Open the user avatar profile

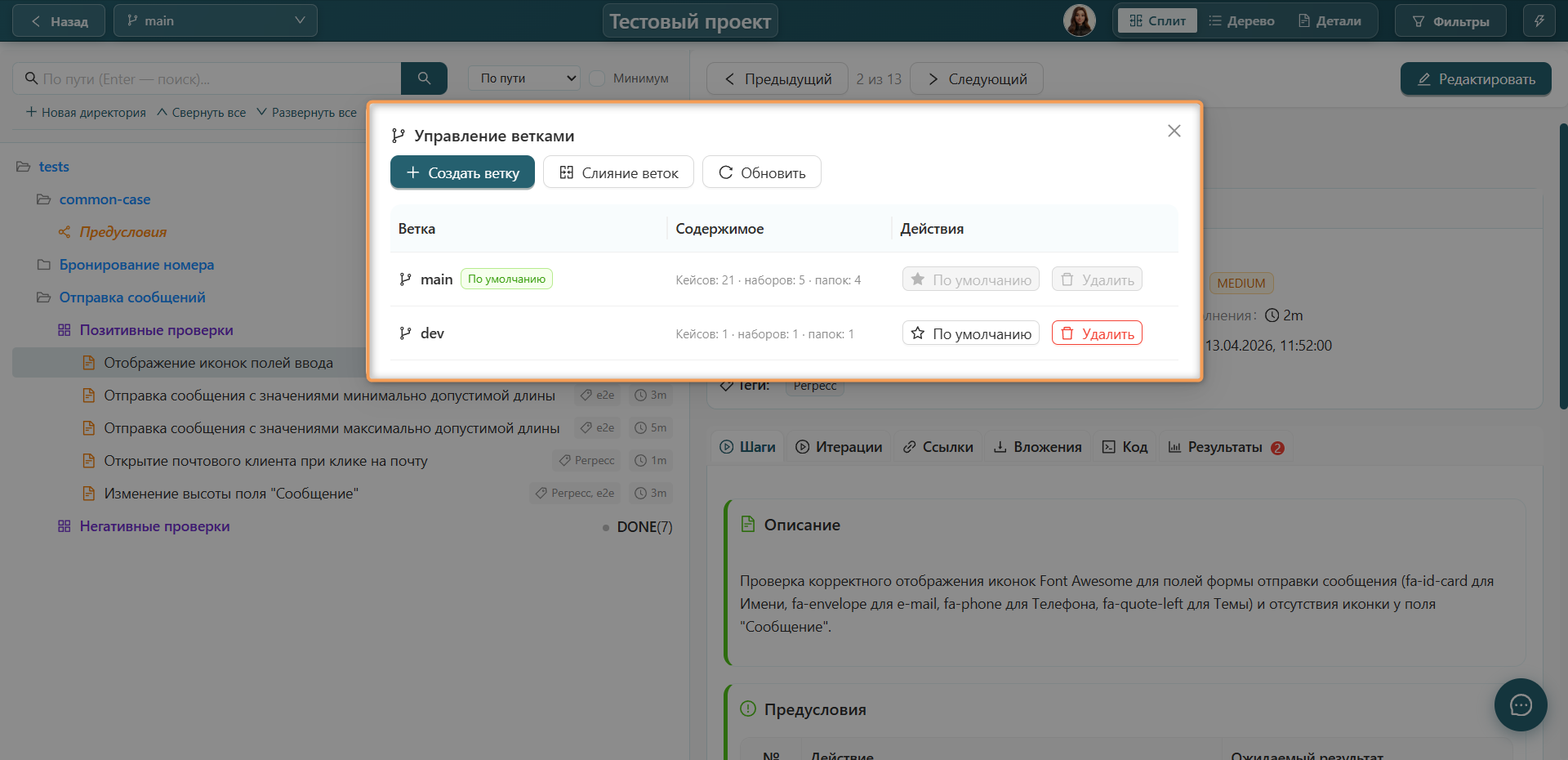coord(1079,20)
